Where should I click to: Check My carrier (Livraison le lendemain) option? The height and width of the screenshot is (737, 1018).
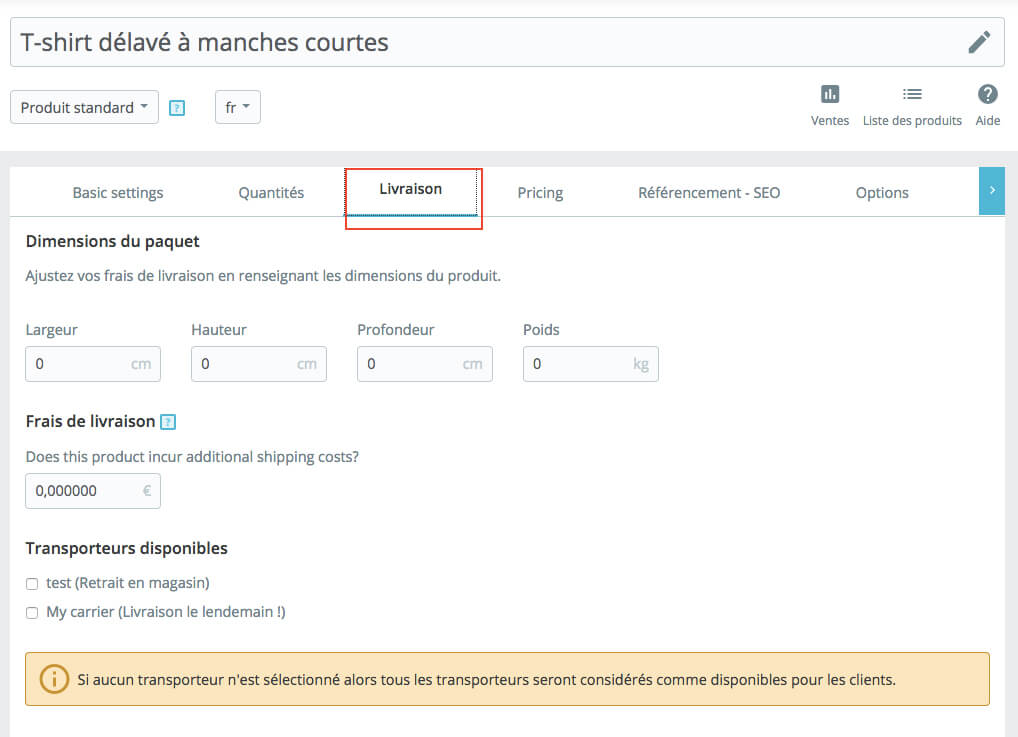(32, 613)
